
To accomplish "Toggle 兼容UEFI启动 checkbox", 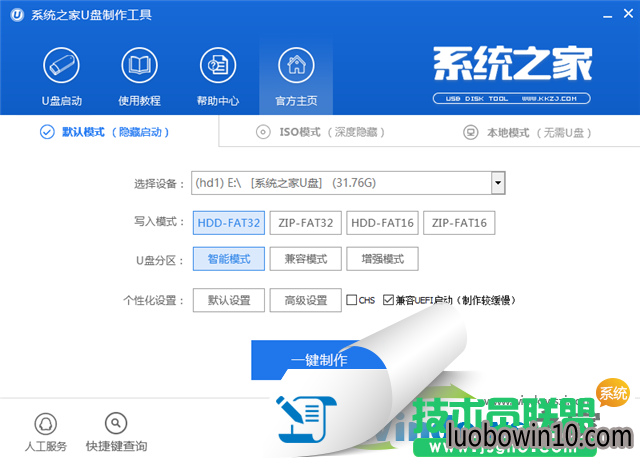I will point(388,300).
